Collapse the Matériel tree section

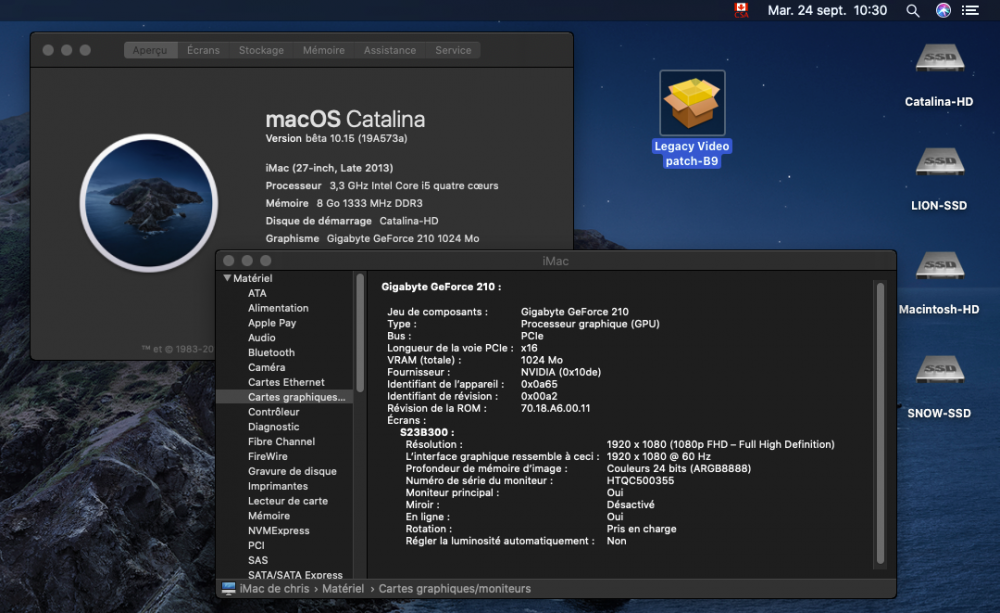click(227, 278)
